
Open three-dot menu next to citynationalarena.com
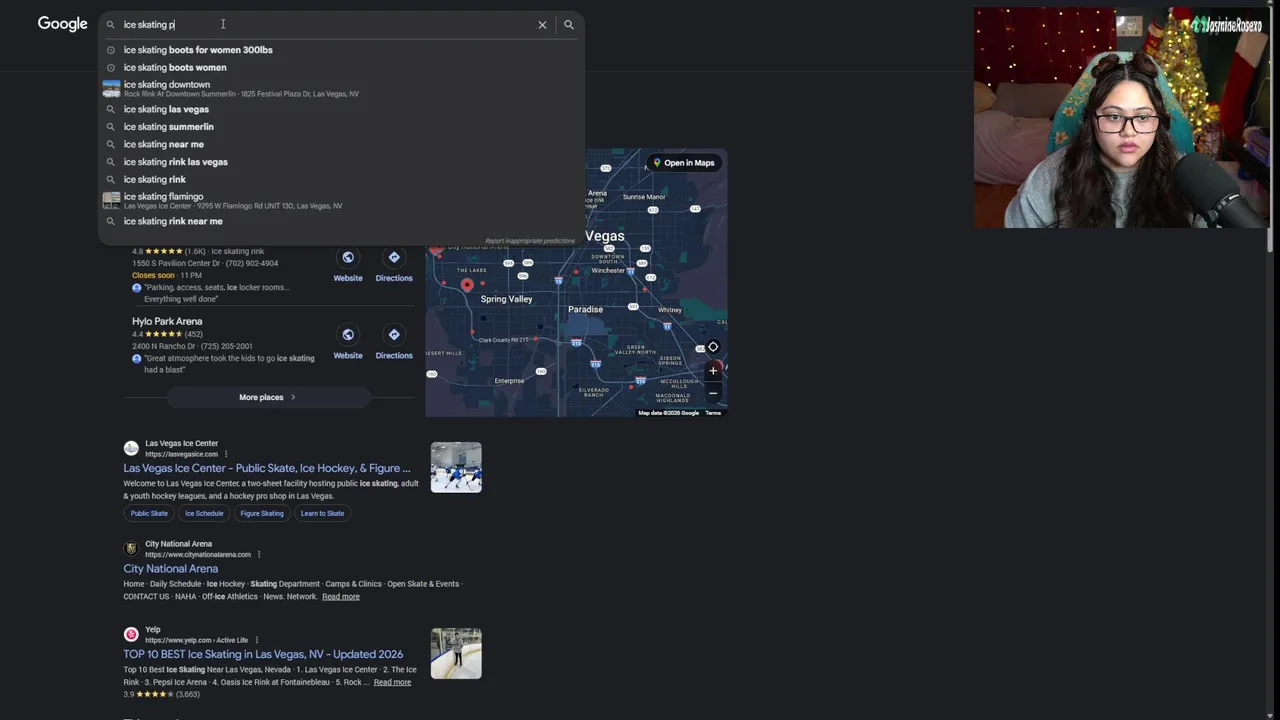coord(259,554)
